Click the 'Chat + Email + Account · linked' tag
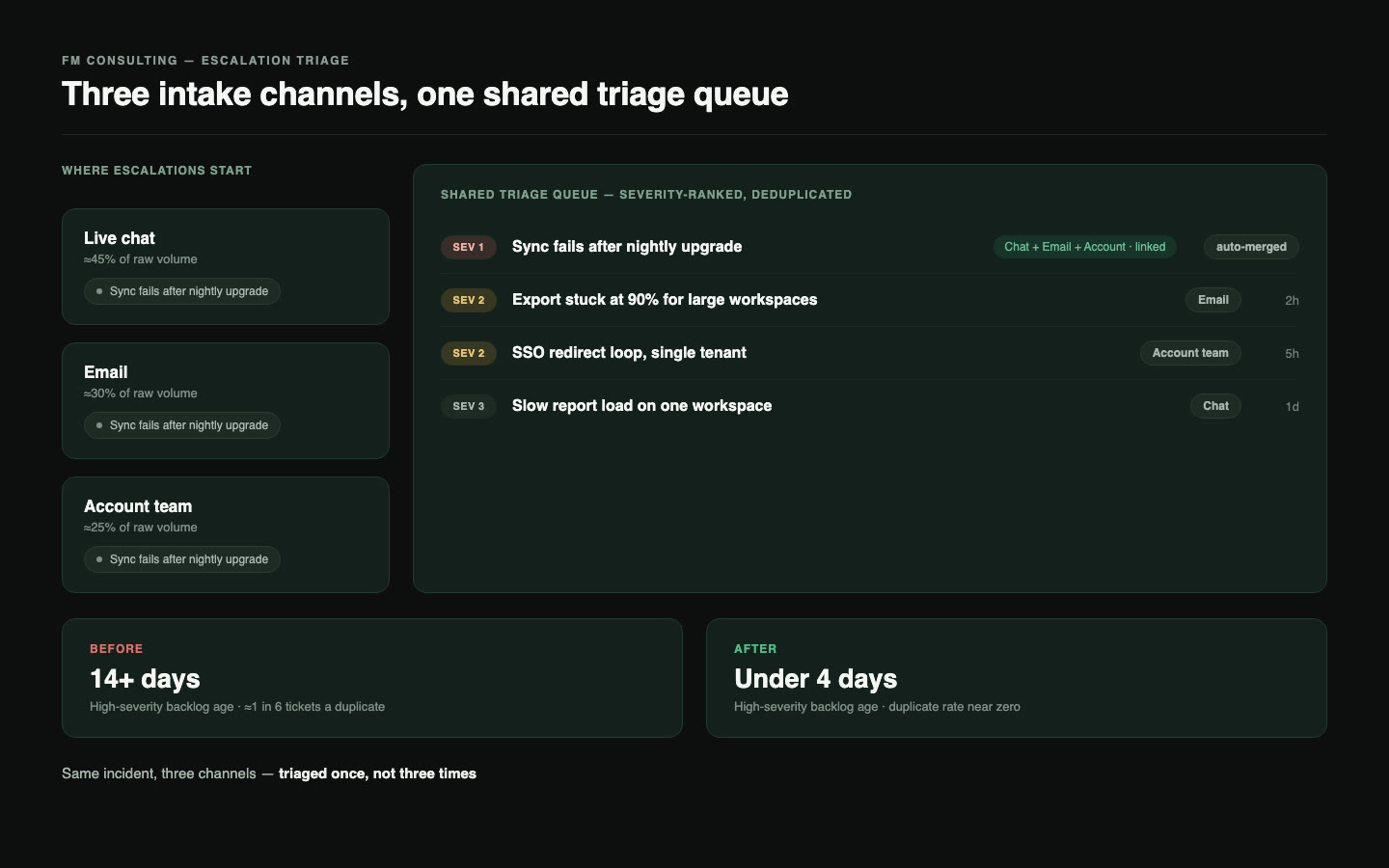 1085,247
